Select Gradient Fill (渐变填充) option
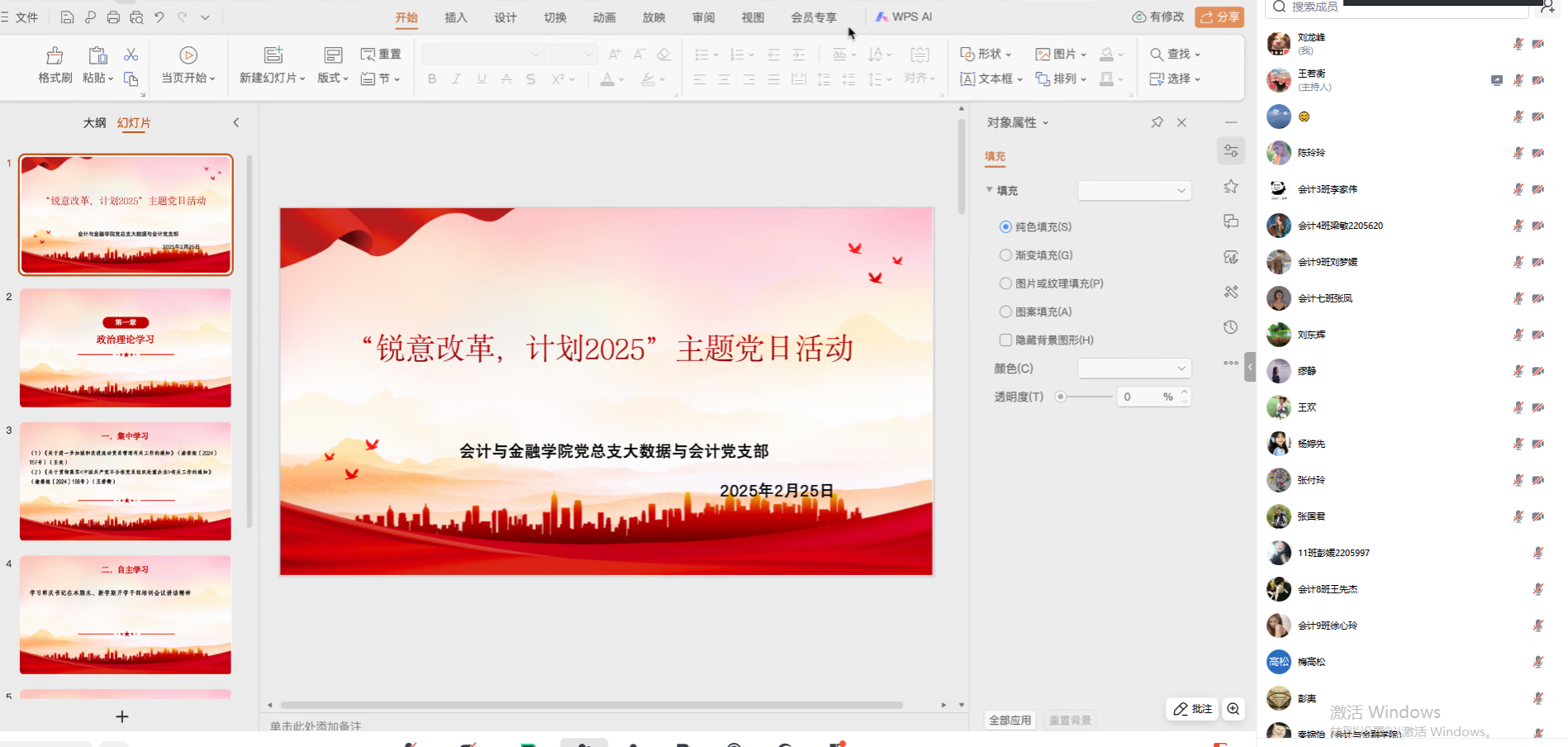 (1005, 255)
